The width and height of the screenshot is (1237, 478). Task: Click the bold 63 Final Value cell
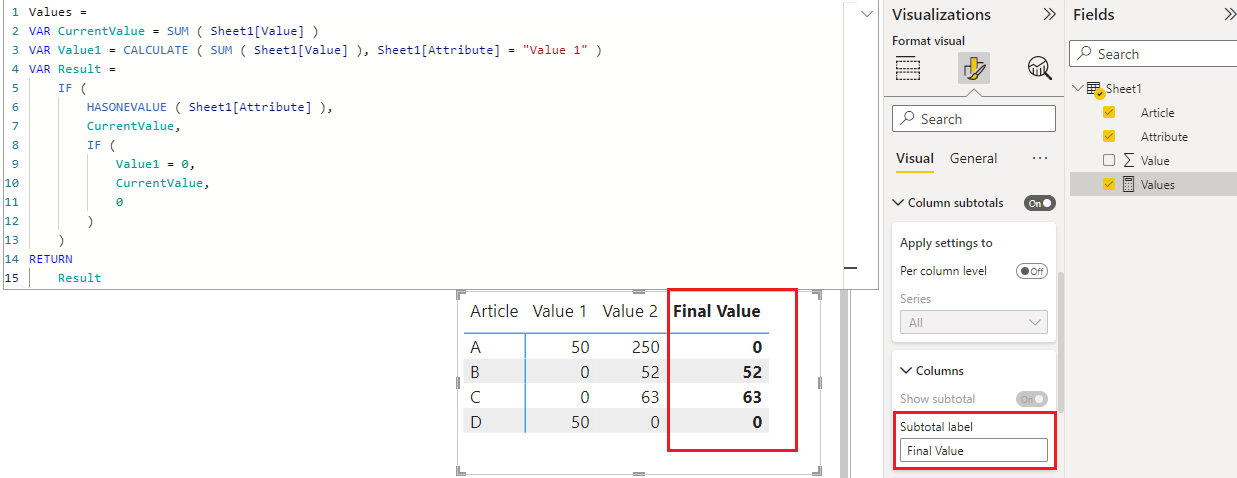tap(751, 397)
